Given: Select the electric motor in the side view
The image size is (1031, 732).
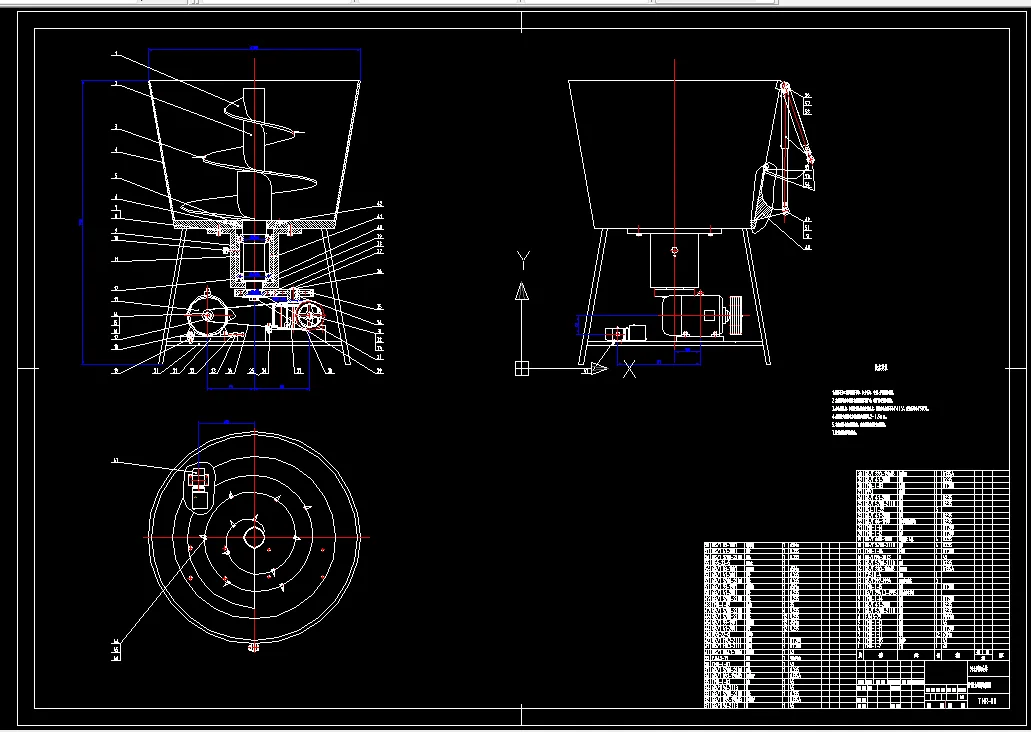Looking at the screenshot, I should coord(692,316).
